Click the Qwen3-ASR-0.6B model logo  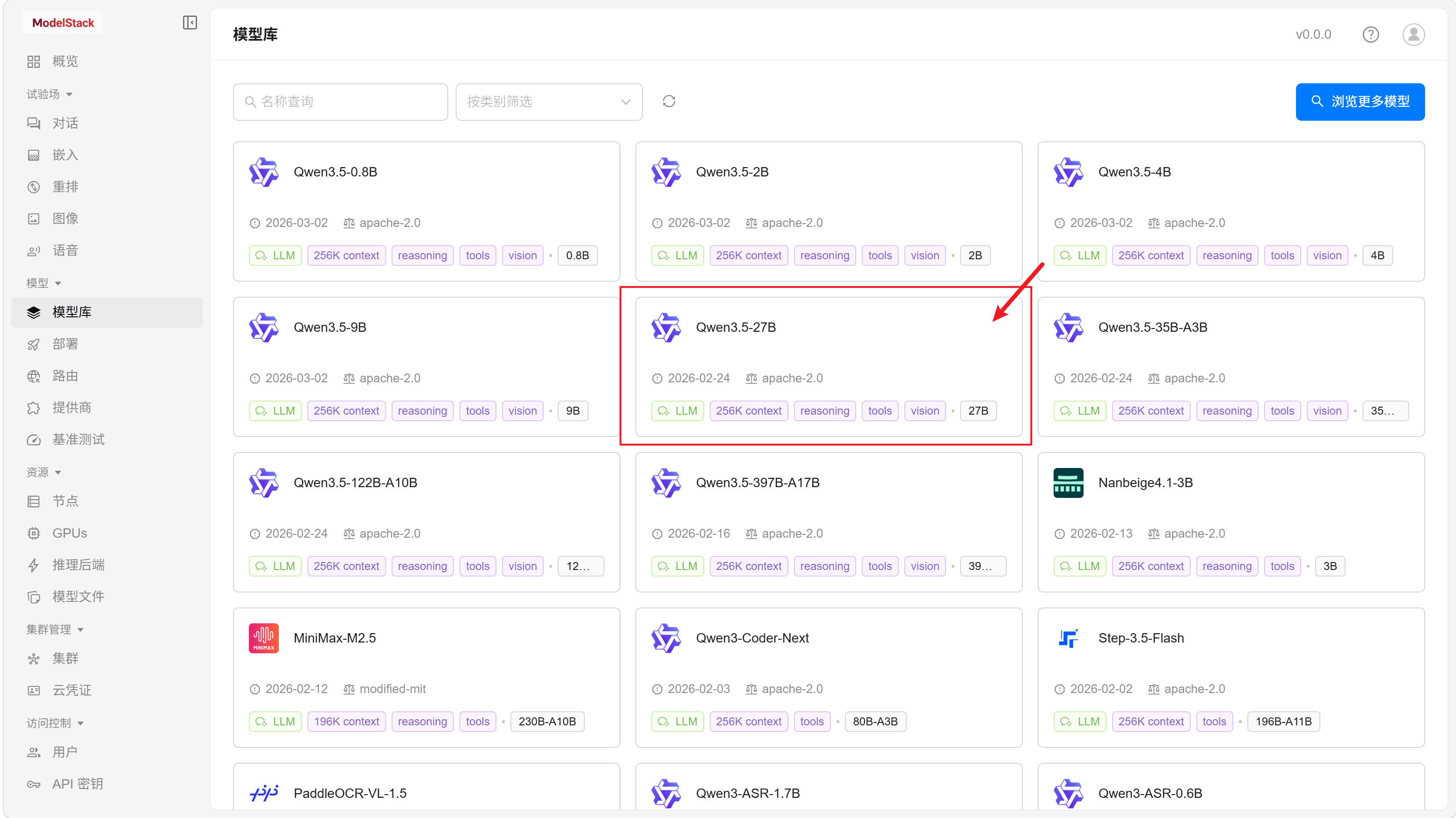[x=1068, y=793]
